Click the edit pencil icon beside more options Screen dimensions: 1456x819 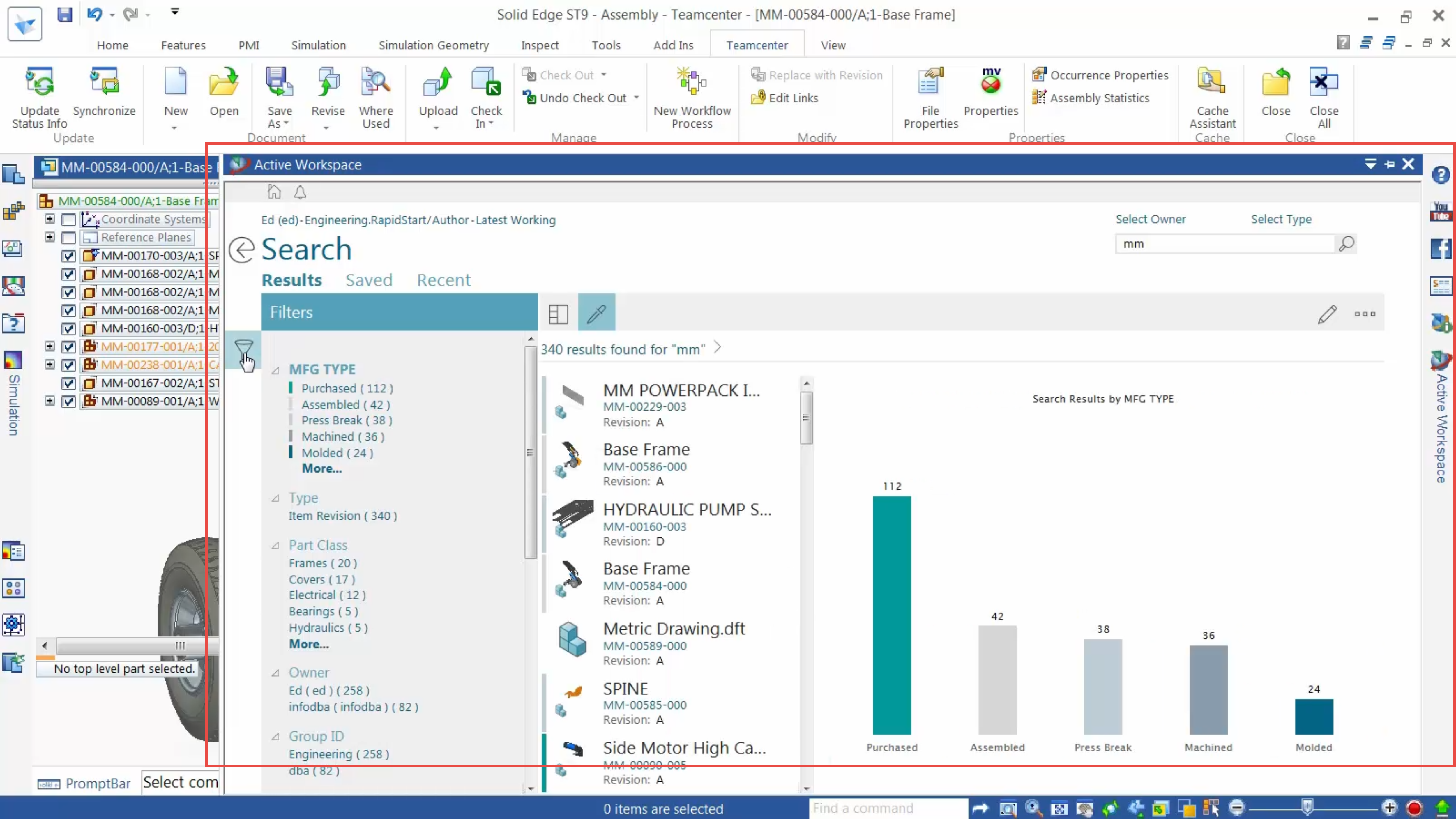point(1327,314)
